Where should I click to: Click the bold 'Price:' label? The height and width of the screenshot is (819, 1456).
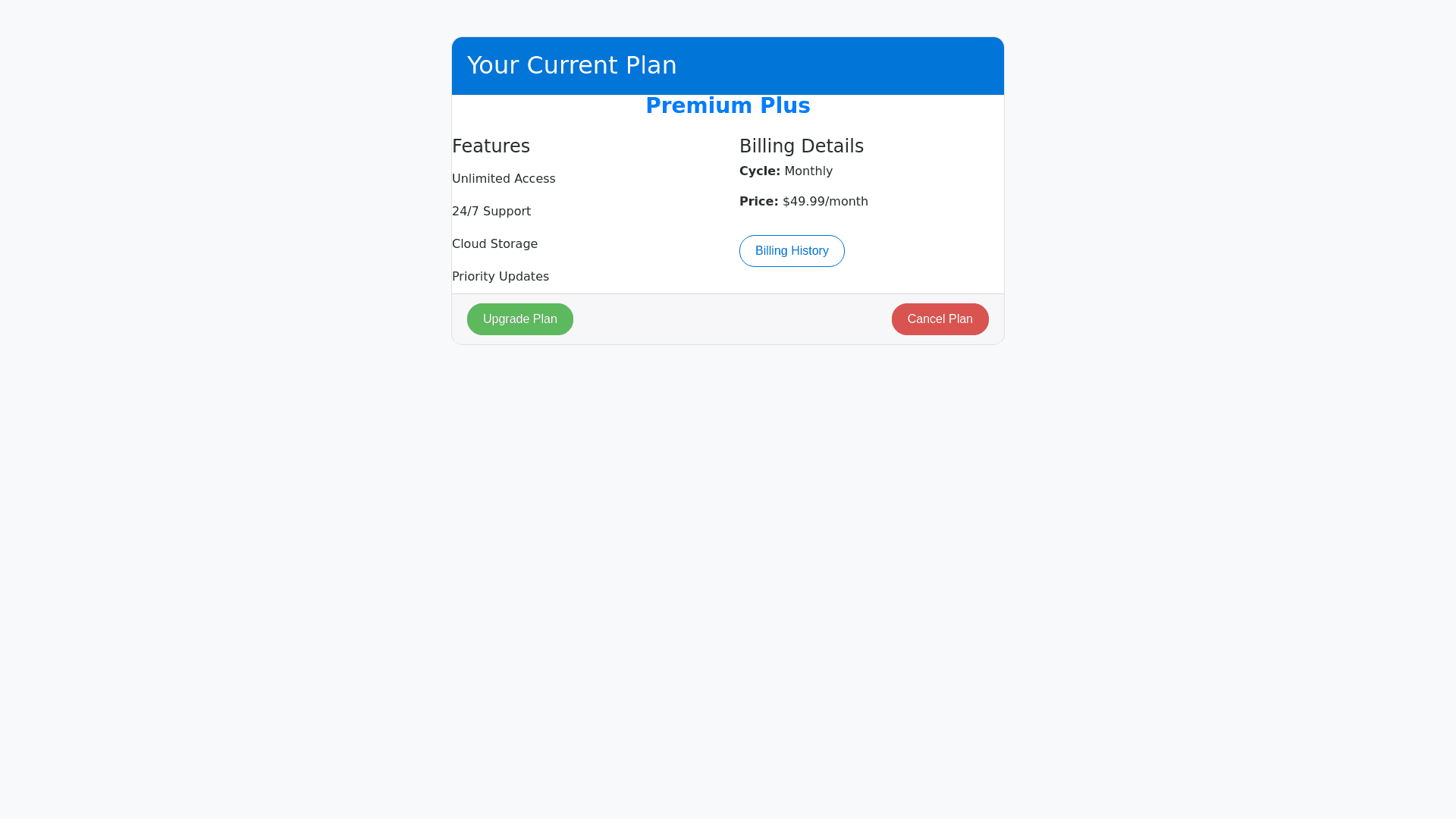(758, 202)
